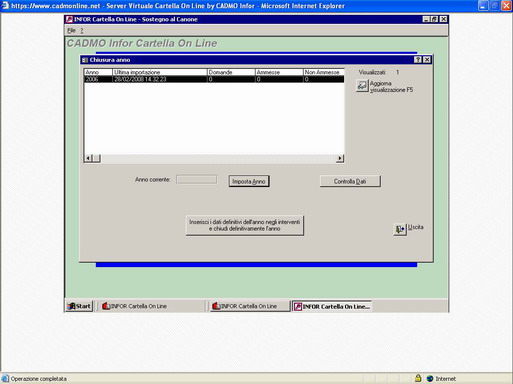
Task: Click the Imposta Anno button
Action: point(249,181)
